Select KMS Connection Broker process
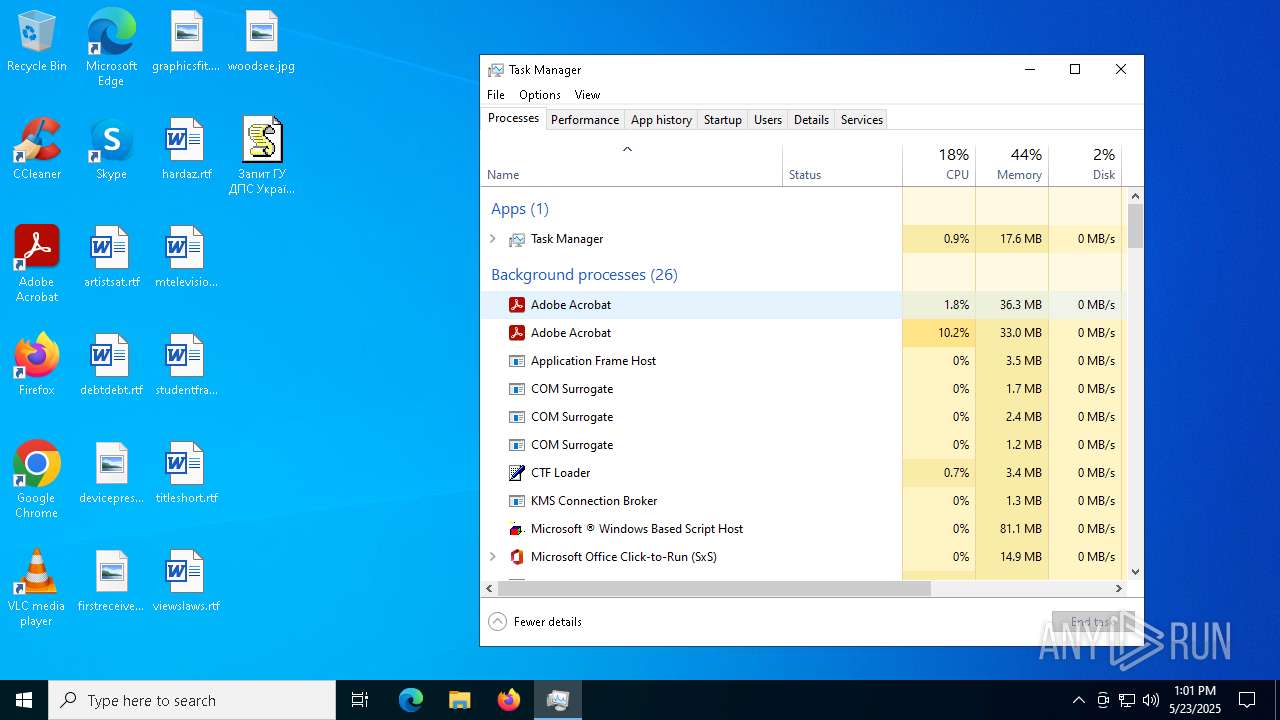The image size is (1280, 720). (801, 501)
